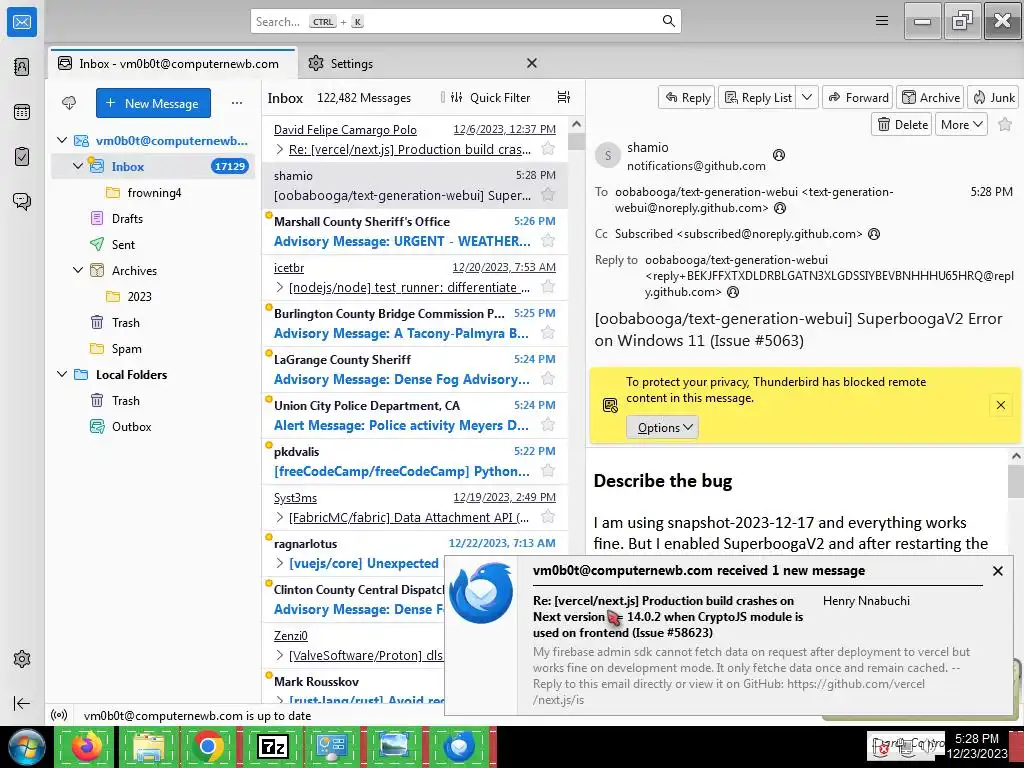Open the folder pane options (three dots)

pos(237,103)
